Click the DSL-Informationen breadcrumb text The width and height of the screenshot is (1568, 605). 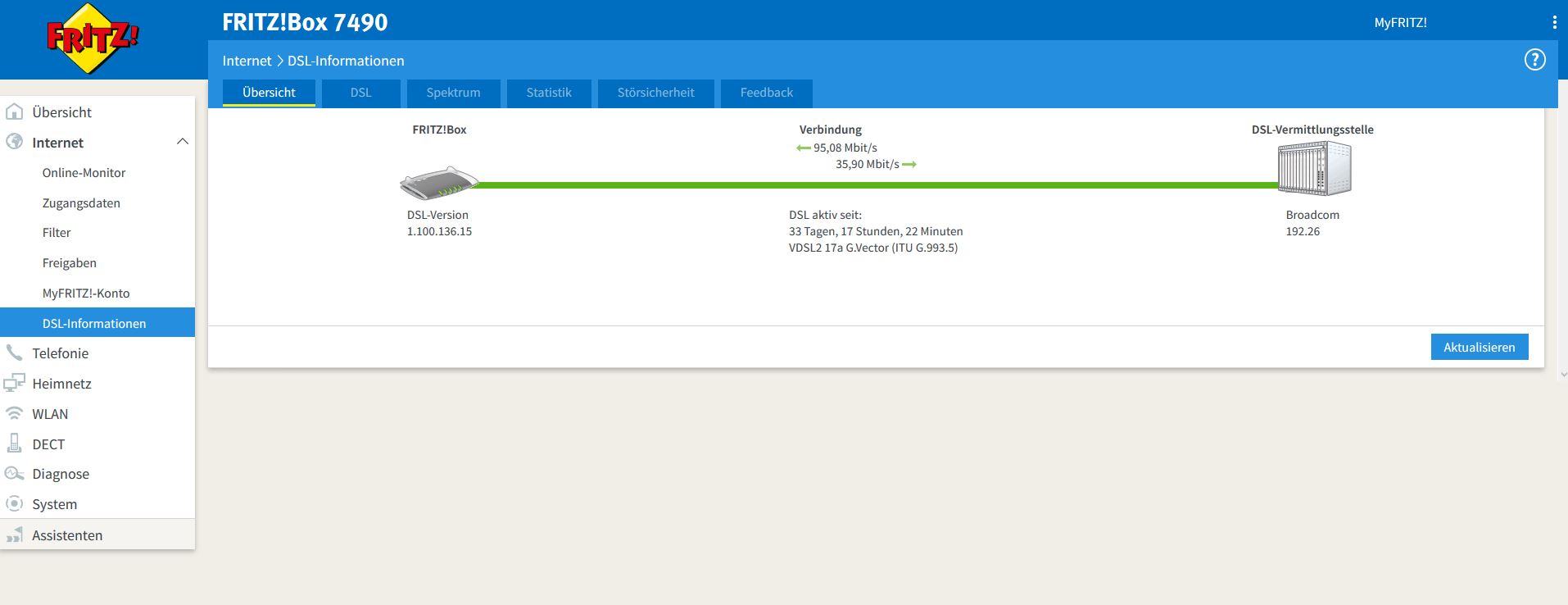click(346, 61)
